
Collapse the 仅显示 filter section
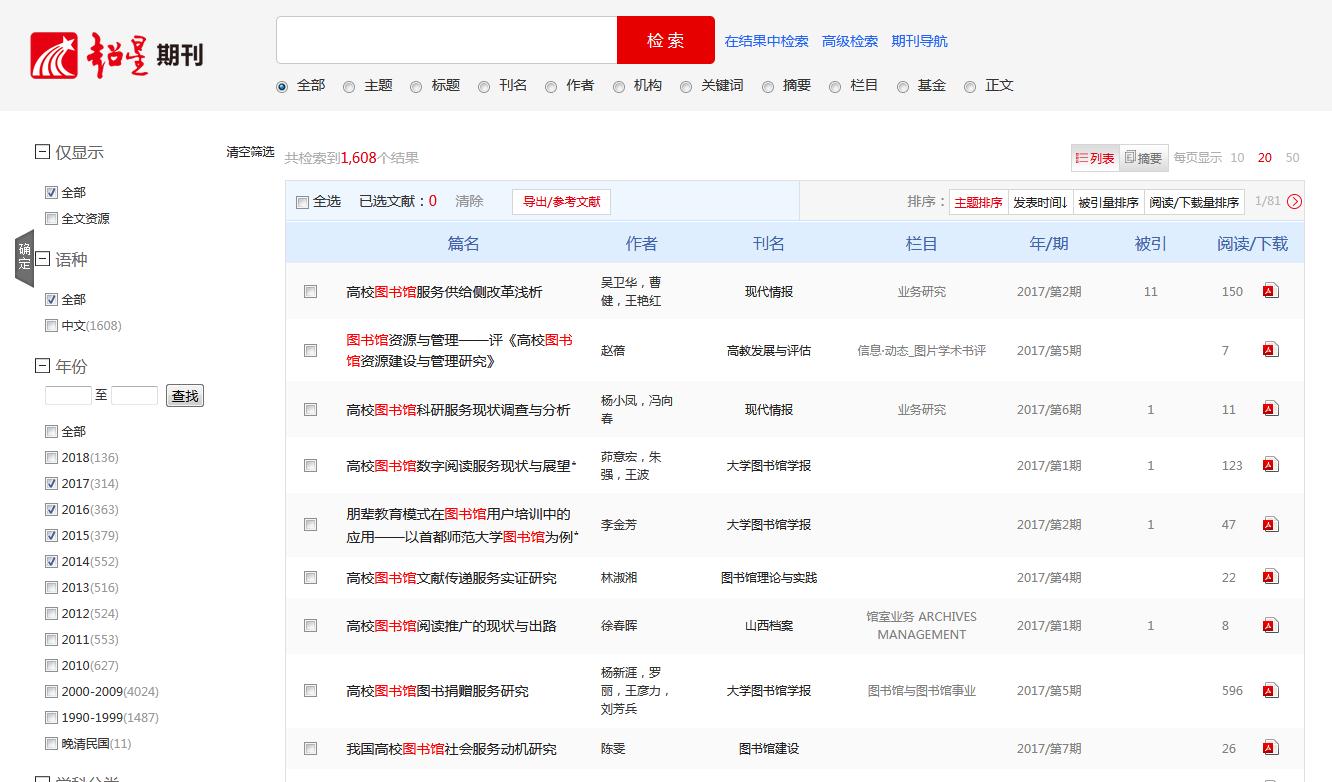point(42,152)
